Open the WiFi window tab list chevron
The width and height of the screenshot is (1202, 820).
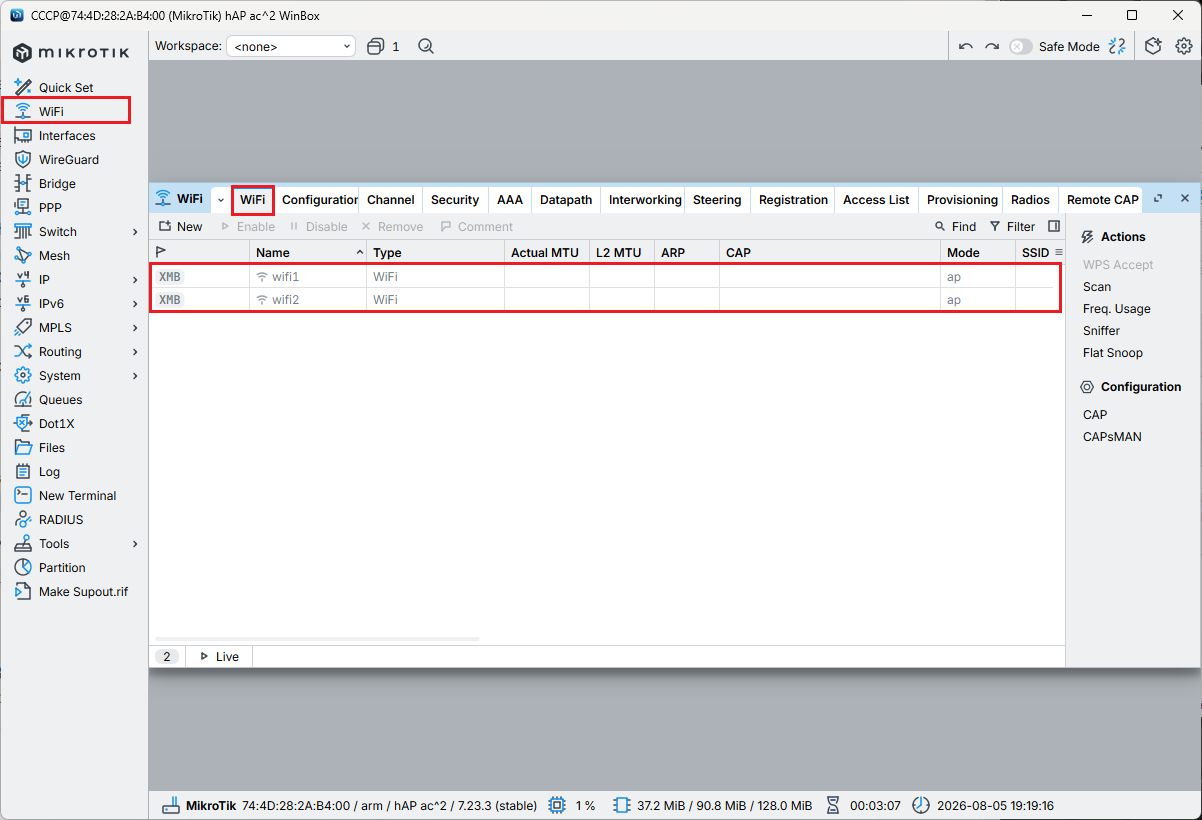pyautogui.click(x=221, y=200)
